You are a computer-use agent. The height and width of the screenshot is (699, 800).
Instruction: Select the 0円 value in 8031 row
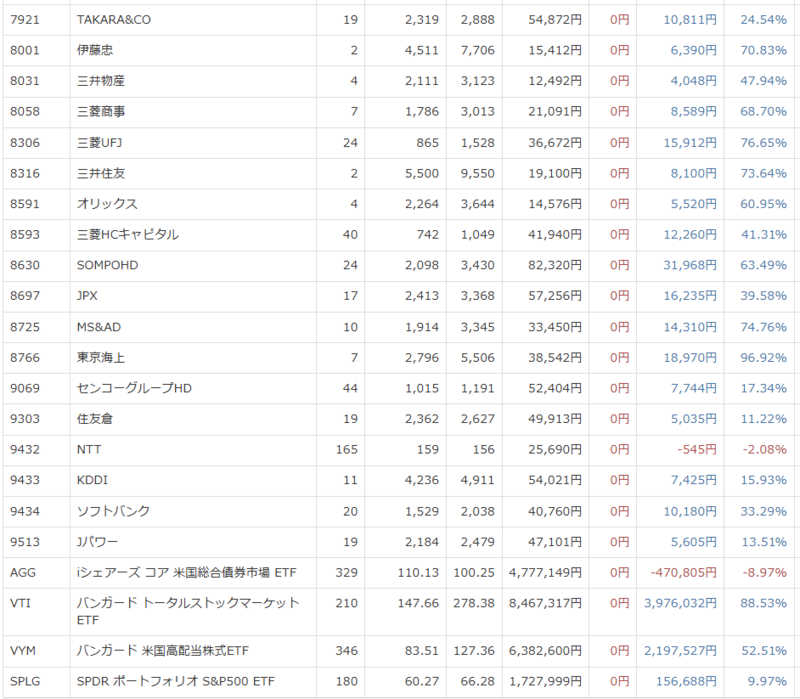(620, 81)
